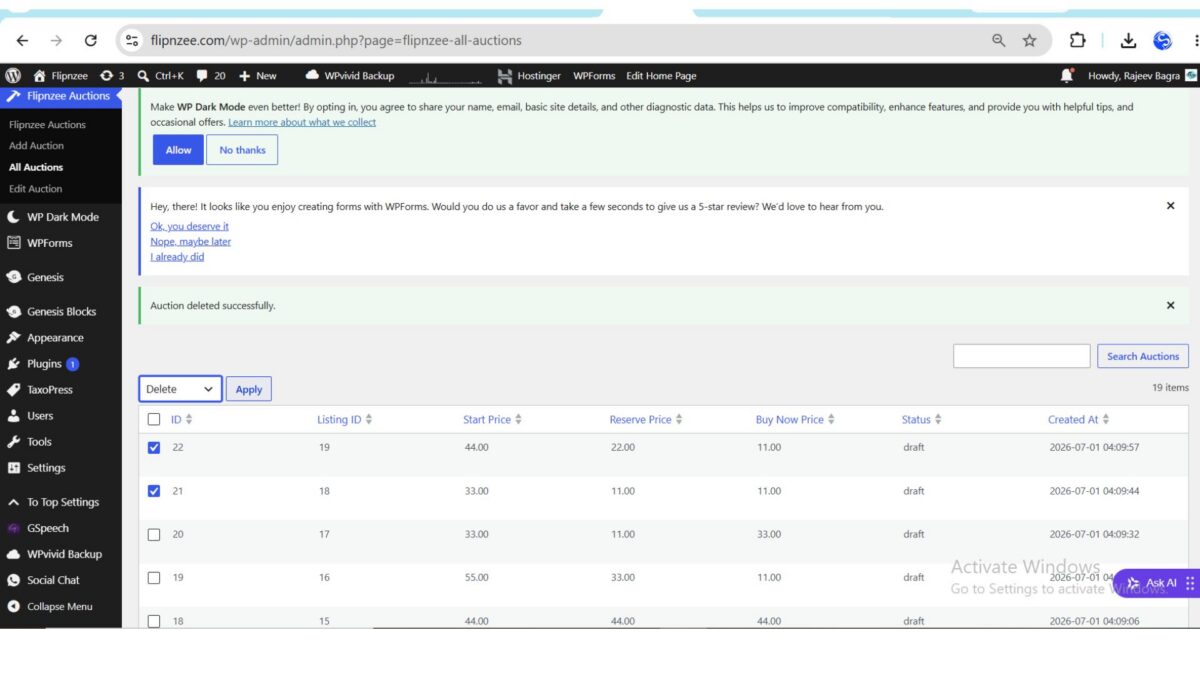The height and width of the screenshot is (675, 1200).
Task: Open Genesis Blocks in sidebar
Action: [x=61, y=312]
